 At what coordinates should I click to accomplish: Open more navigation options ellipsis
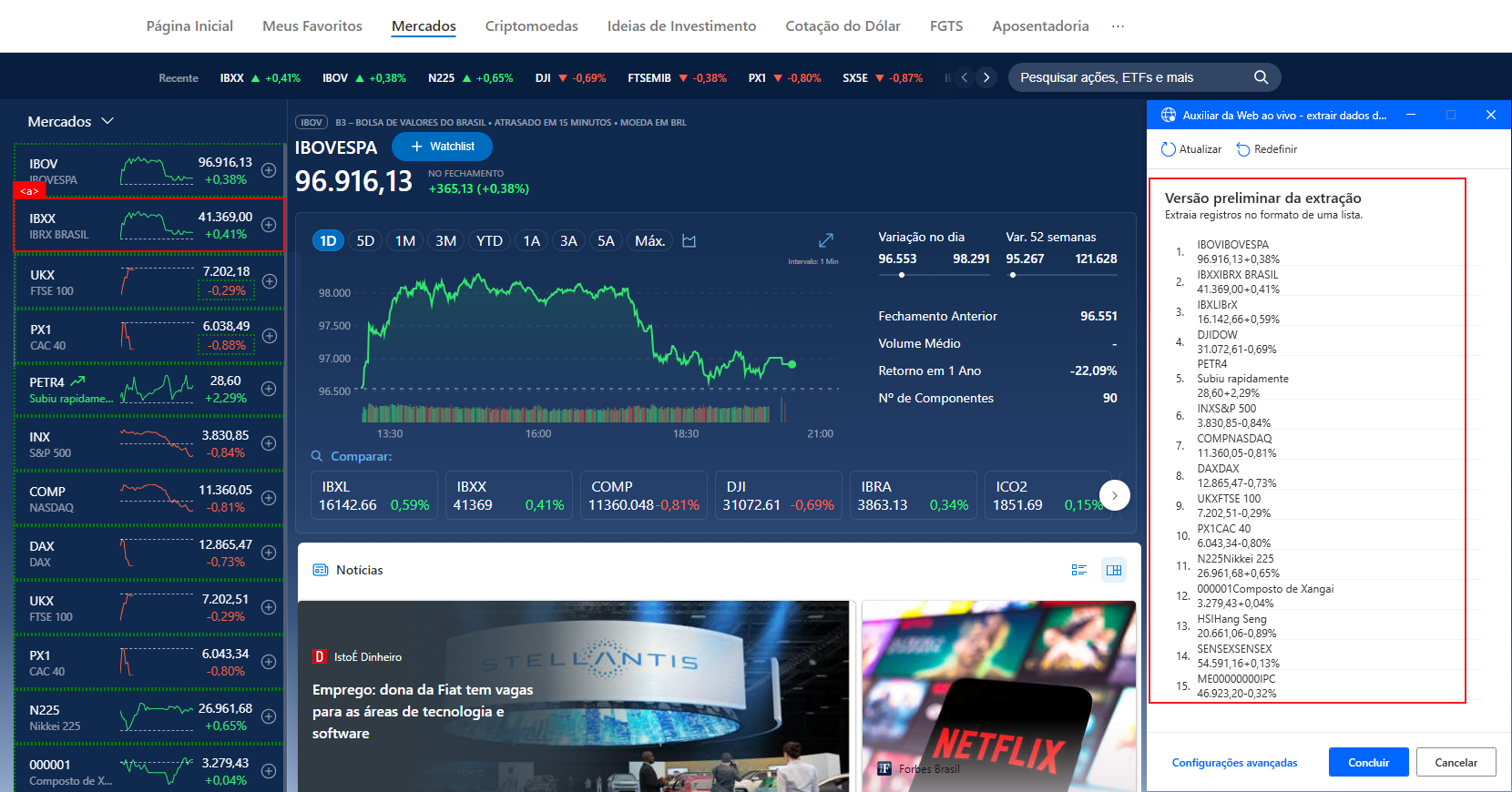pyautogui.click(x=1118, y=26)
